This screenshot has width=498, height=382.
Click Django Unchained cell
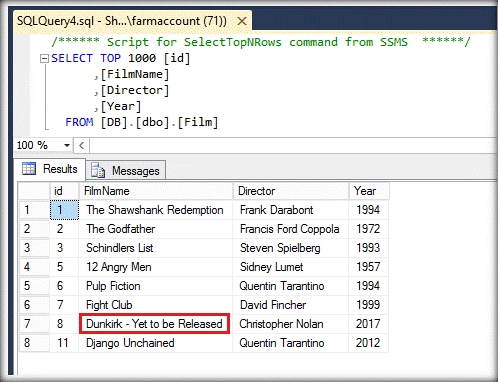click(x=156, y=343)
